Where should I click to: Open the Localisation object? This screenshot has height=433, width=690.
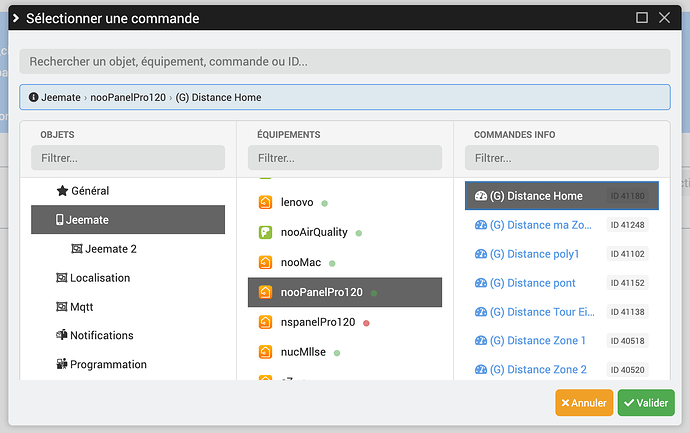tap(128, 278)
